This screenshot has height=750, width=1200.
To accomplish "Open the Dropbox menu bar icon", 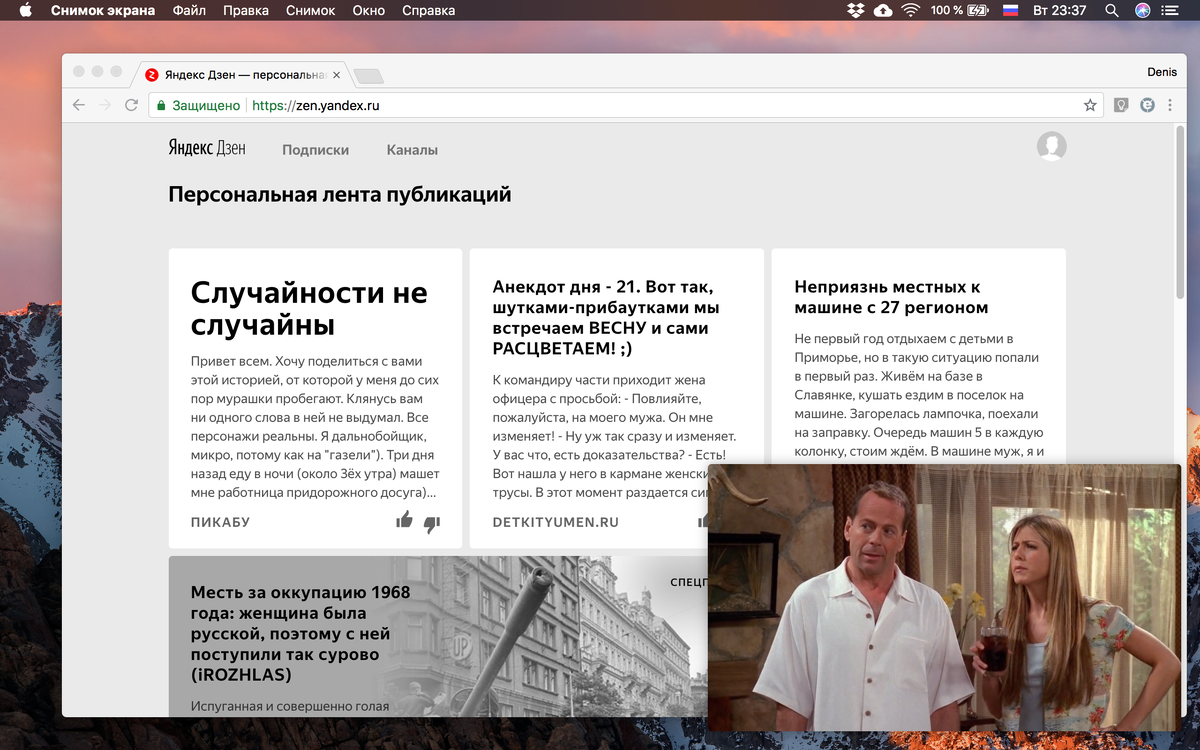I will [856, 10].
